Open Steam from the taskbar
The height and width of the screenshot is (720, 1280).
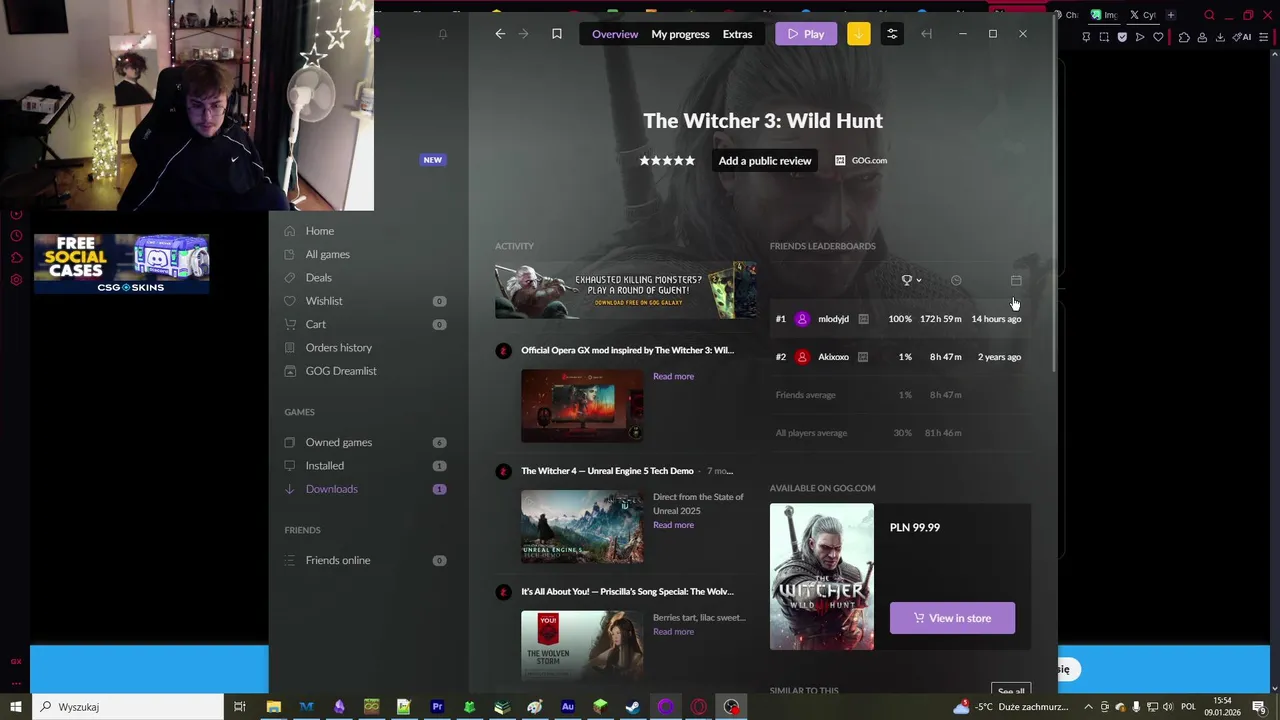pyautogui.click(x=633, y=707)
